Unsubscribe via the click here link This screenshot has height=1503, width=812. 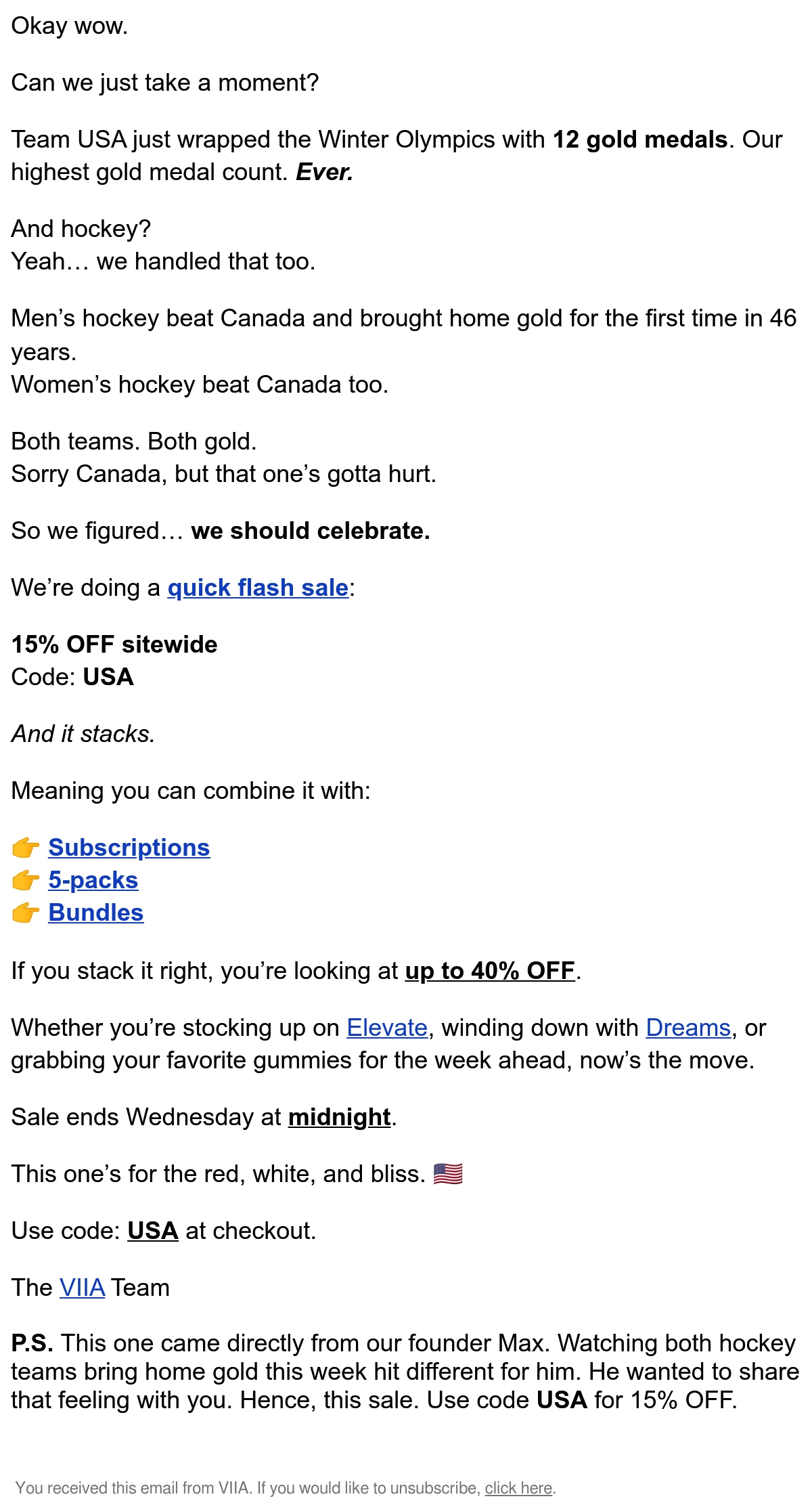point(518,1488)
